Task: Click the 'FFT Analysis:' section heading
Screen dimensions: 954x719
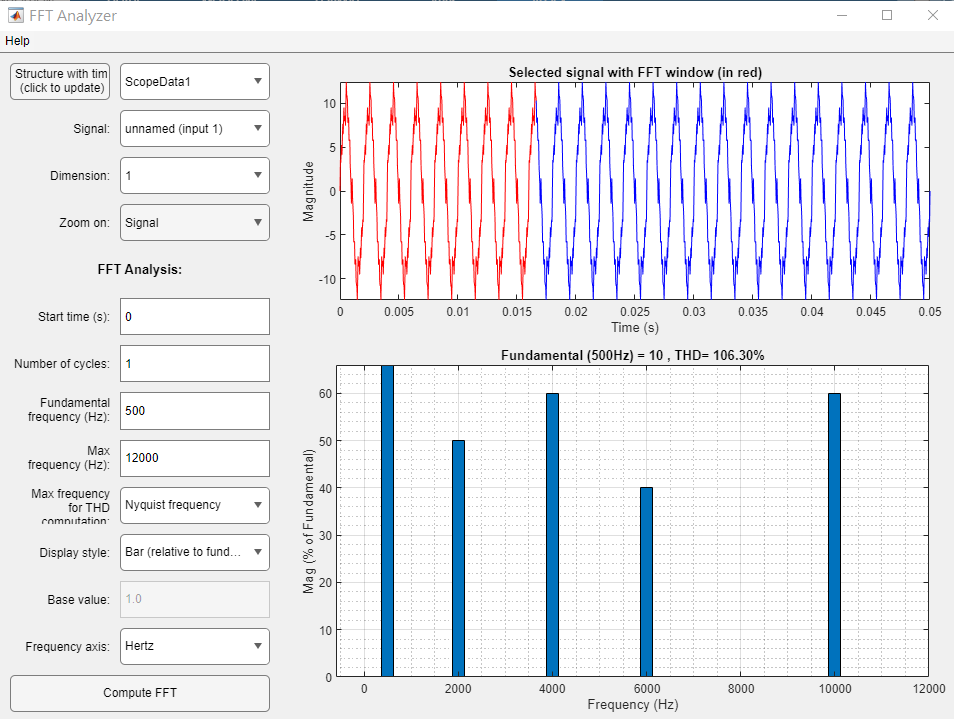Action: pos(140,269)
